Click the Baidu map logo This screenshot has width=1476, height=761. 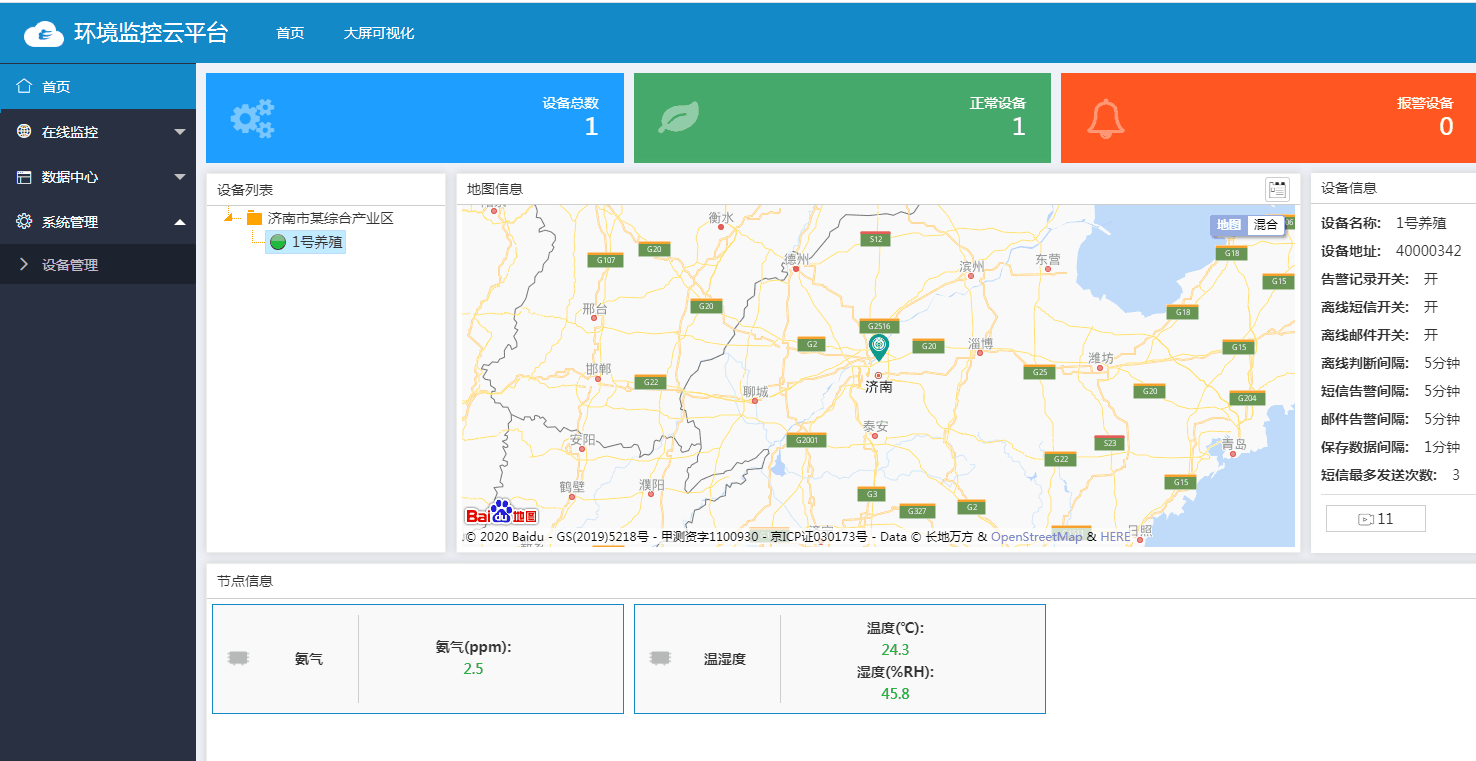501,514
